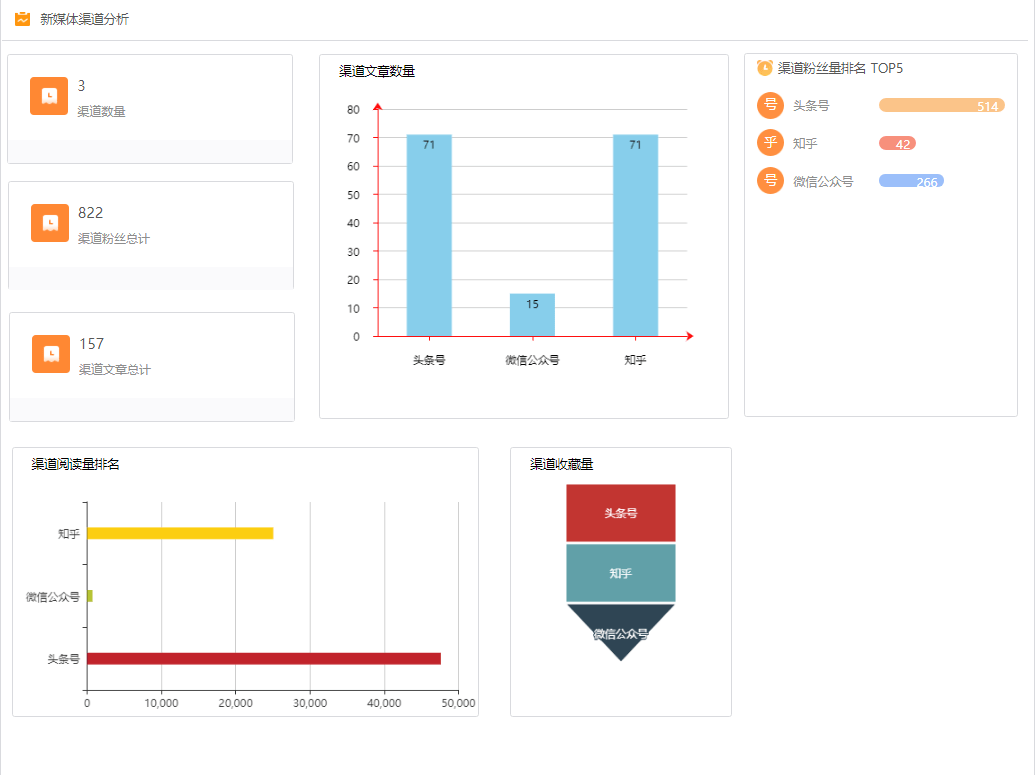Click the round 知乎 avatar in ranking list
Image resolution: width=1035 pixels, height=775 pixels.
(770, 143)
